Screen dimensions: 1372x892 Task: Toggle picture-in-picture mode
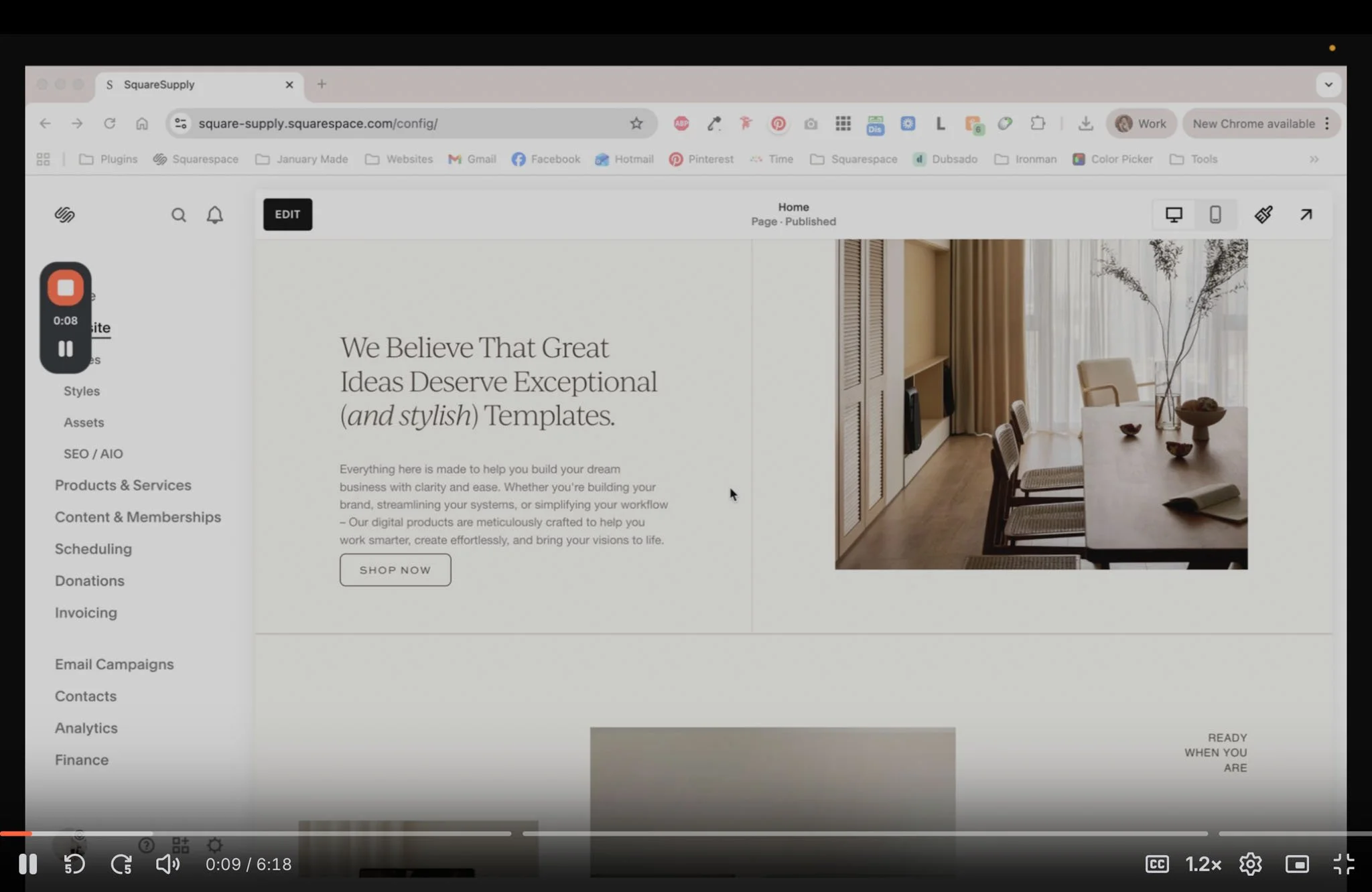pos(1297,864)
